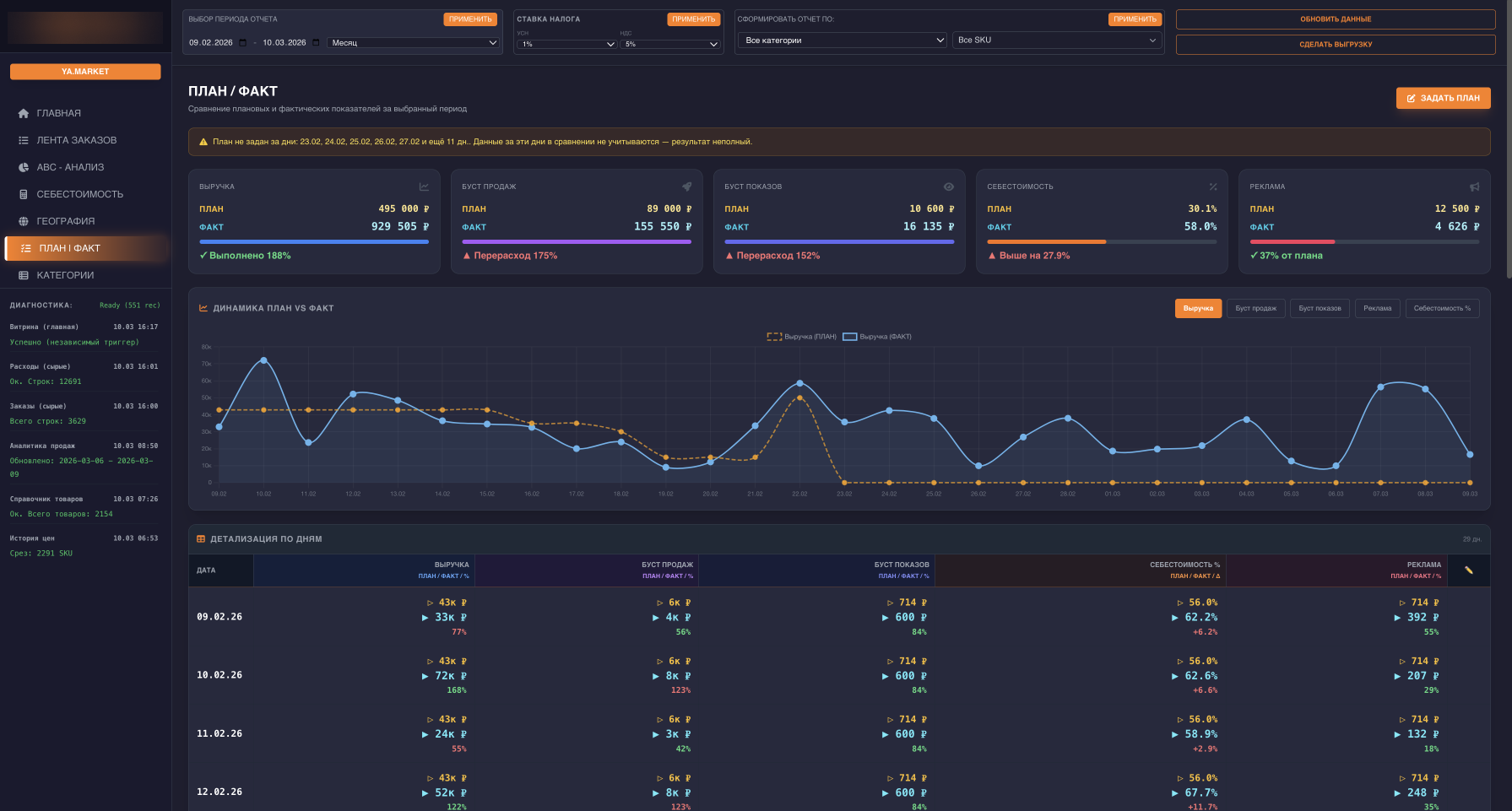Image resolution: width=1512 pixels, height=811 pixels.
Task: Click the start date field 09.02.2026
Action: point(211,42)
